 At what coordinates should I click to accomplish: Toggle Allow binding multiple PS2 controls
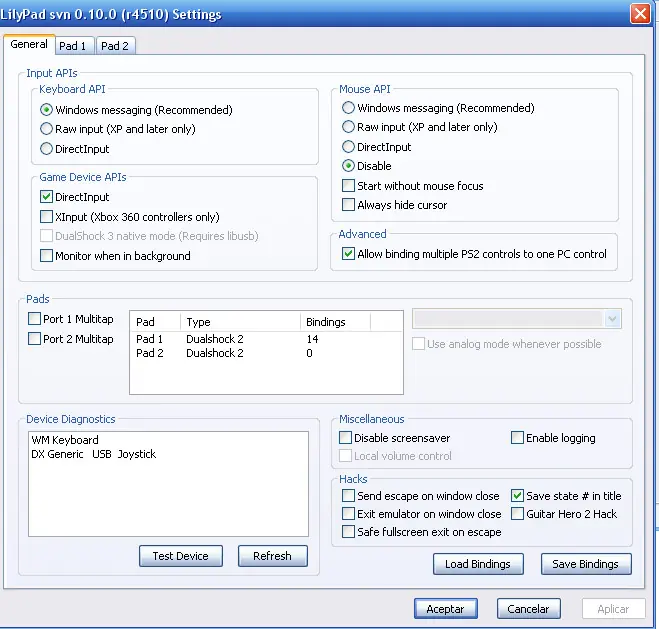tap(348, 254)
